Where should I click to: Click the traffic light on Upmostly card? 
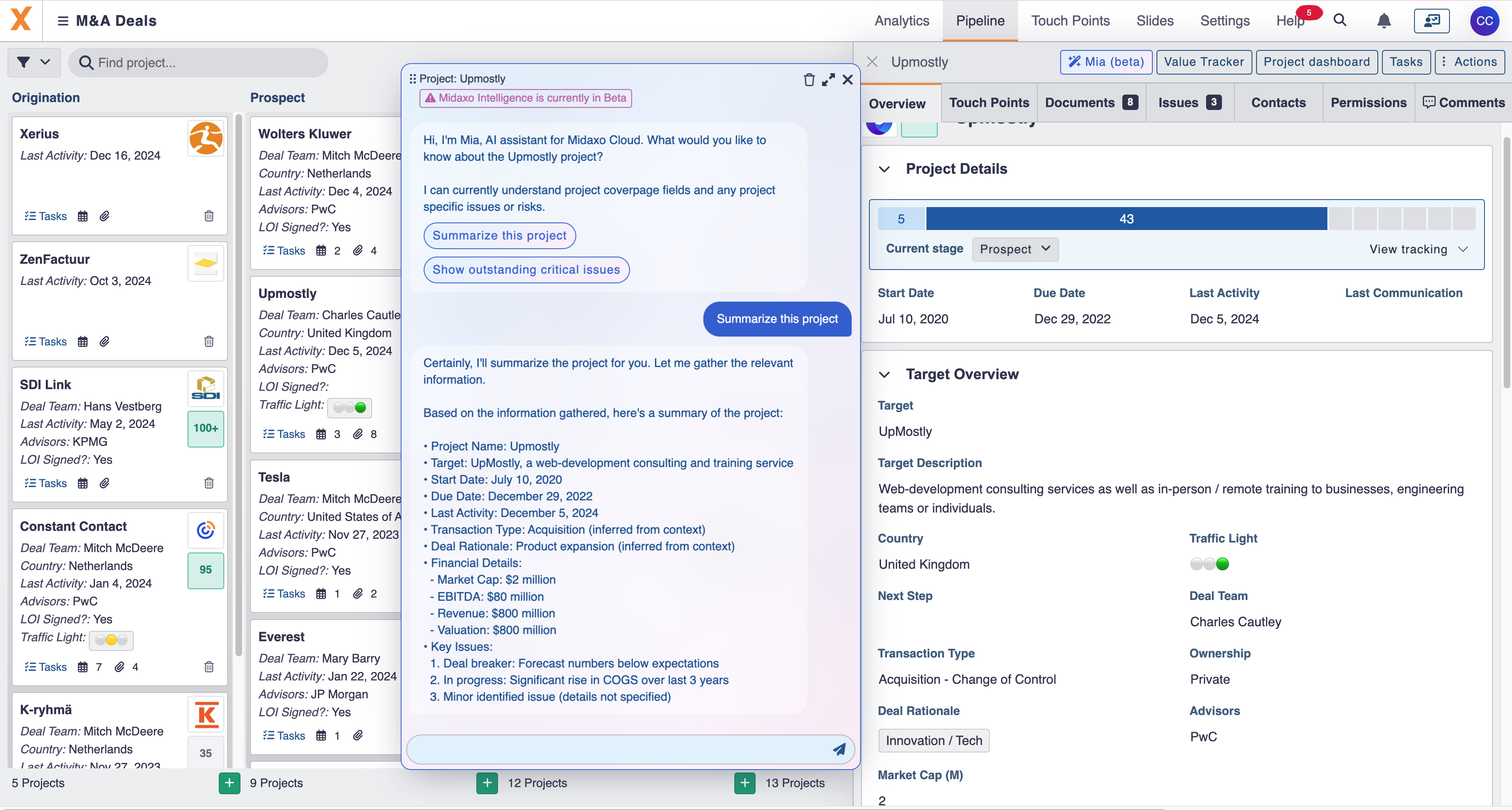point(349,407)
